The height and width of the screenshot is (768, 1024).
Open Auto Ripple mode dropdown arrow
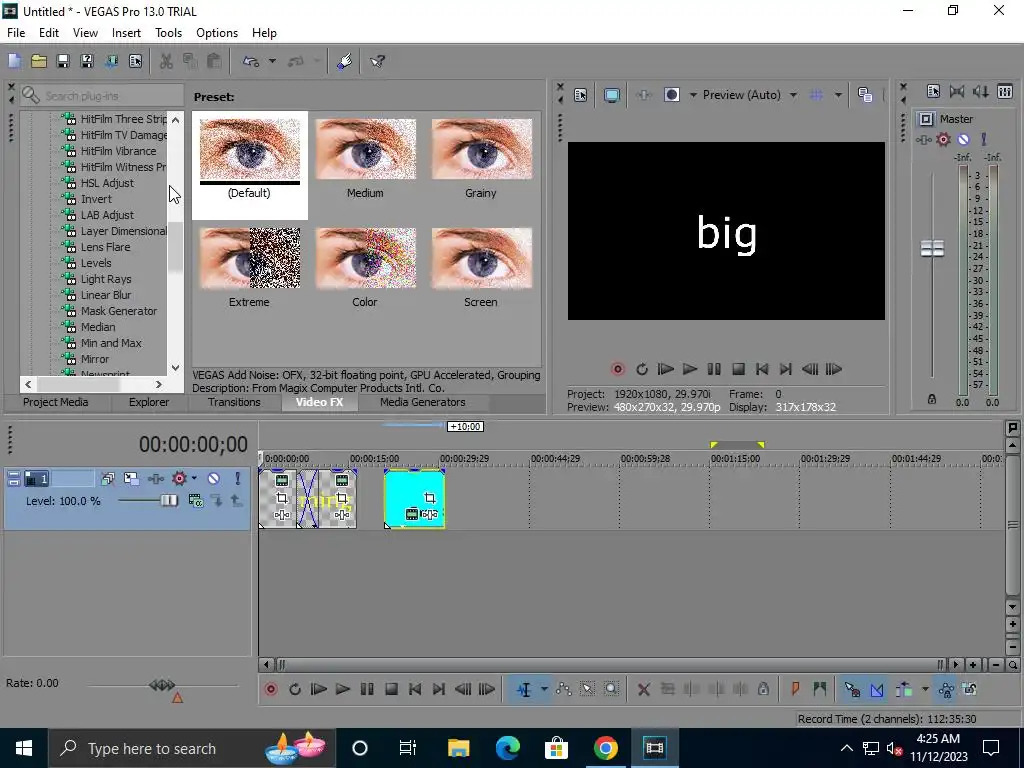[925, 689]
